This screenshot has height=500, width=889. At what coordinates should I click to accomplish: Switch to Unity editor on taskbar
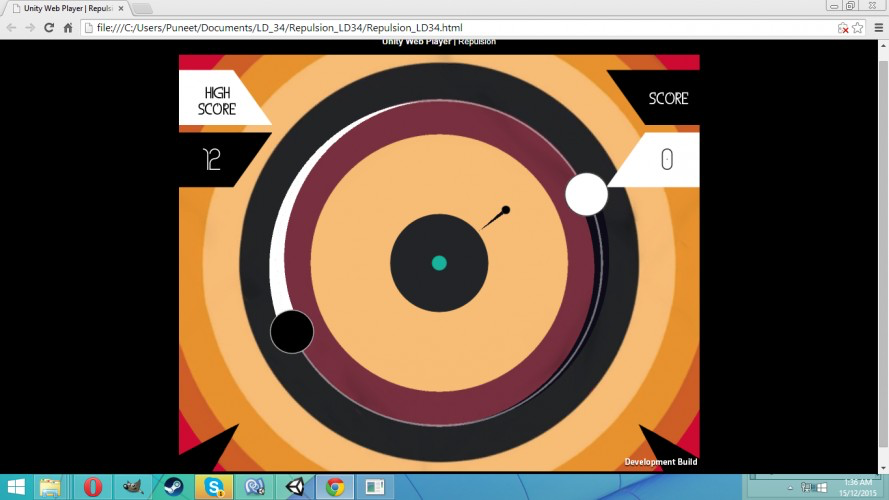[295, 487]
